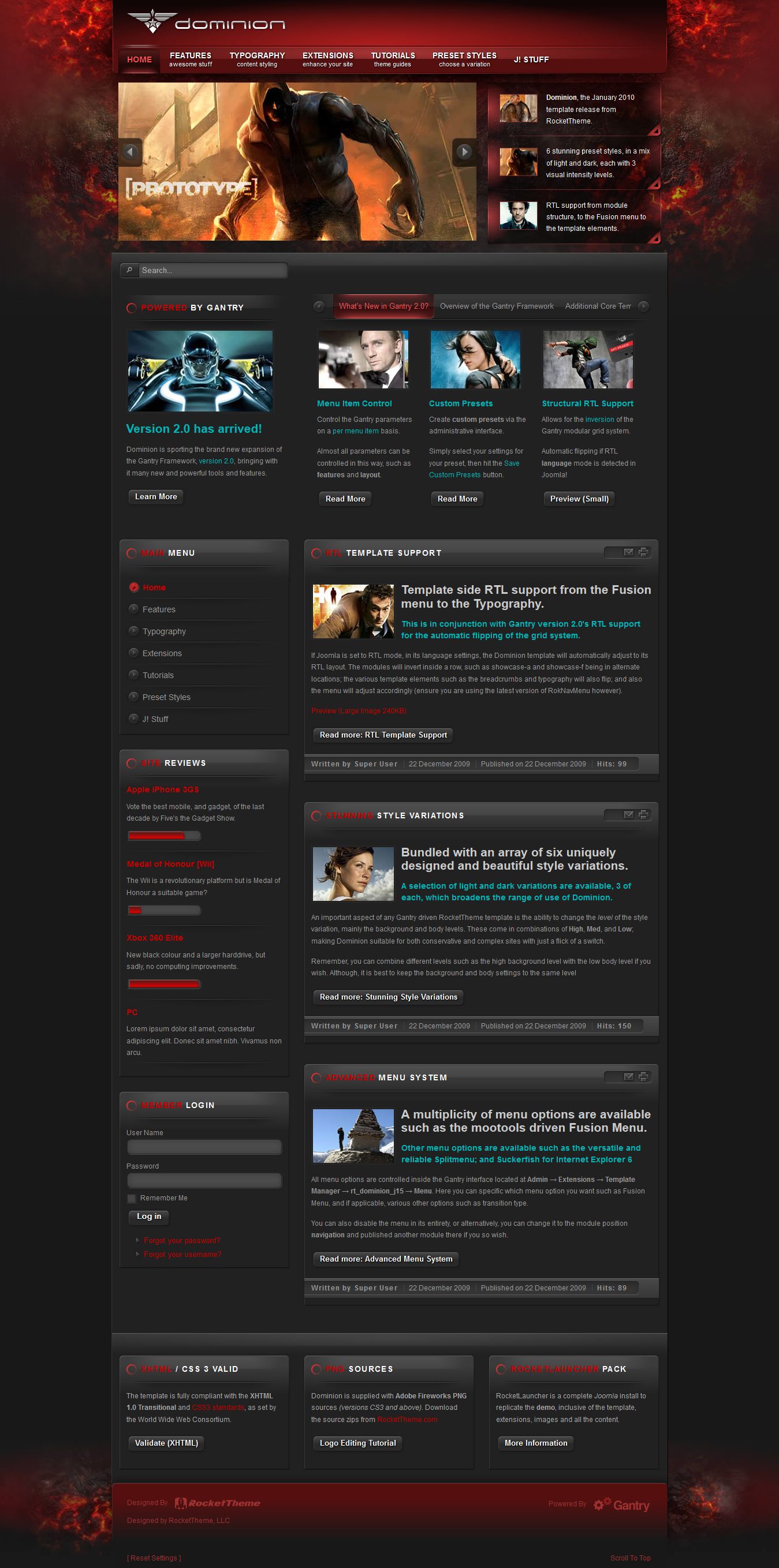Print the RTL Template Support article
Image resolution: width=779 pixels, height=1568 pixels.
643,552
